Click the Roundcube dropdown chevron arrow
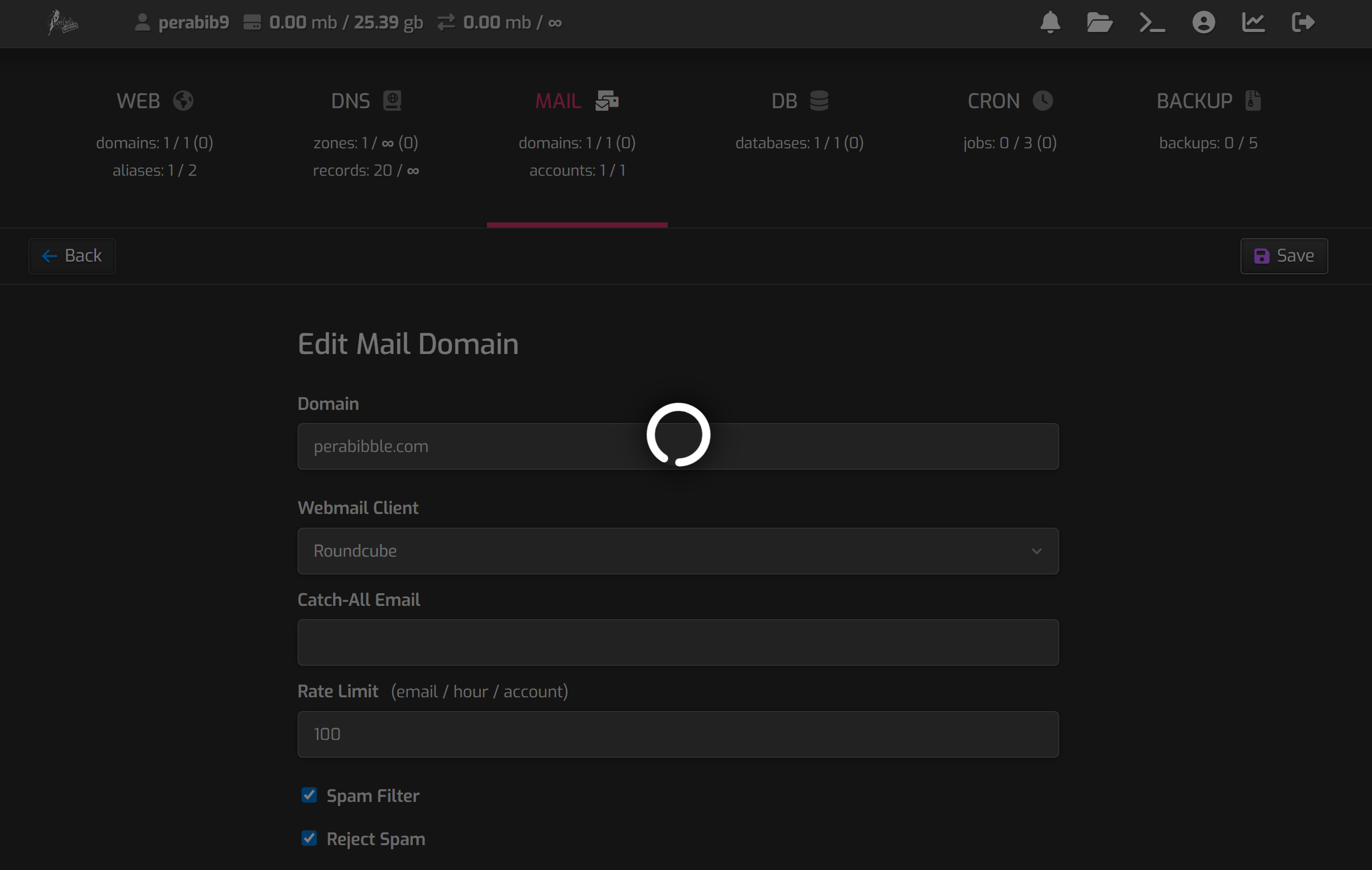Image resolution: width=1372 pixels, height=870 pixels. tap(1036, 551)
